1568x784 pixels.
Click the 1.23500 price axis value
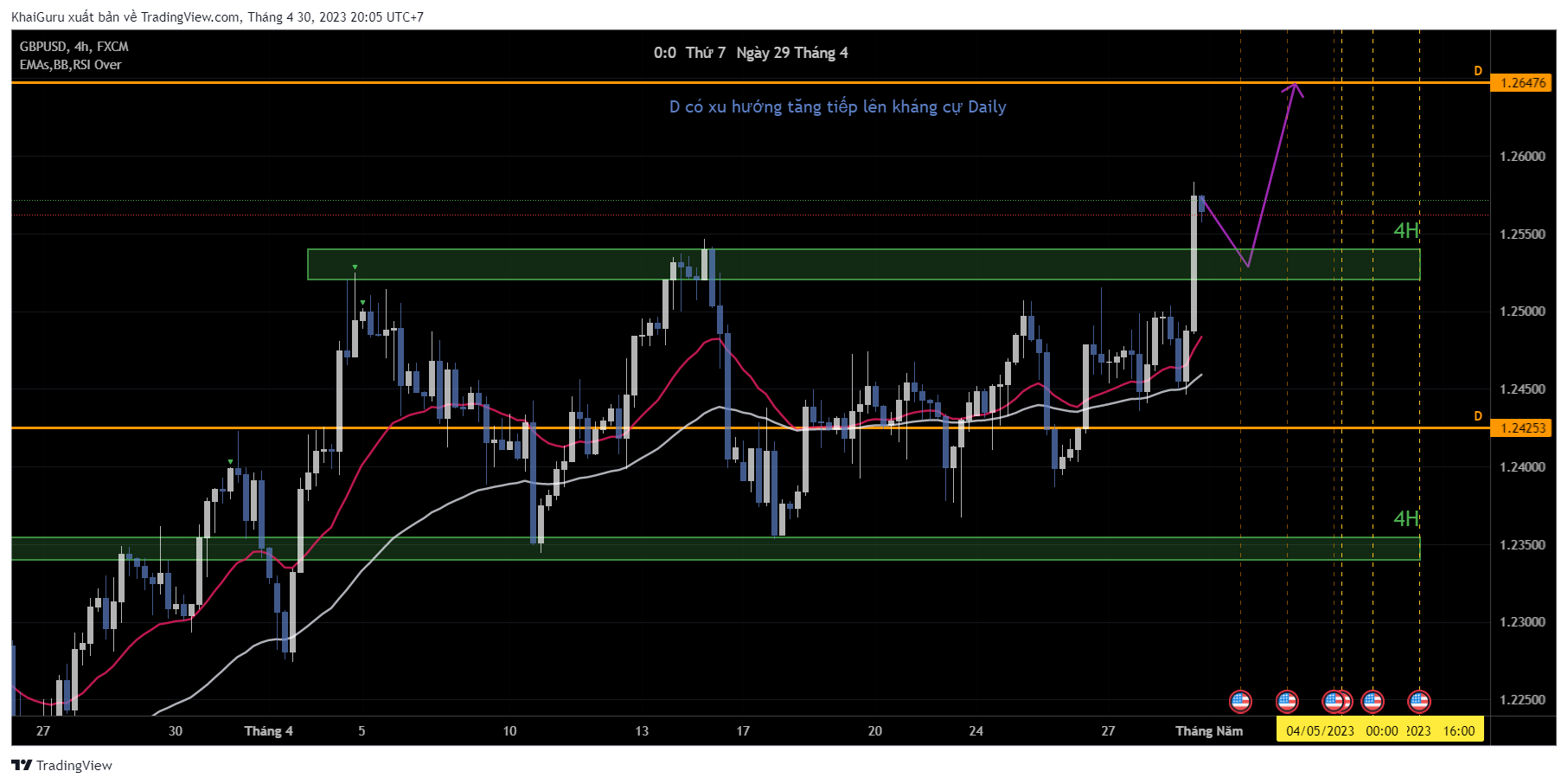pos(1522,545)
